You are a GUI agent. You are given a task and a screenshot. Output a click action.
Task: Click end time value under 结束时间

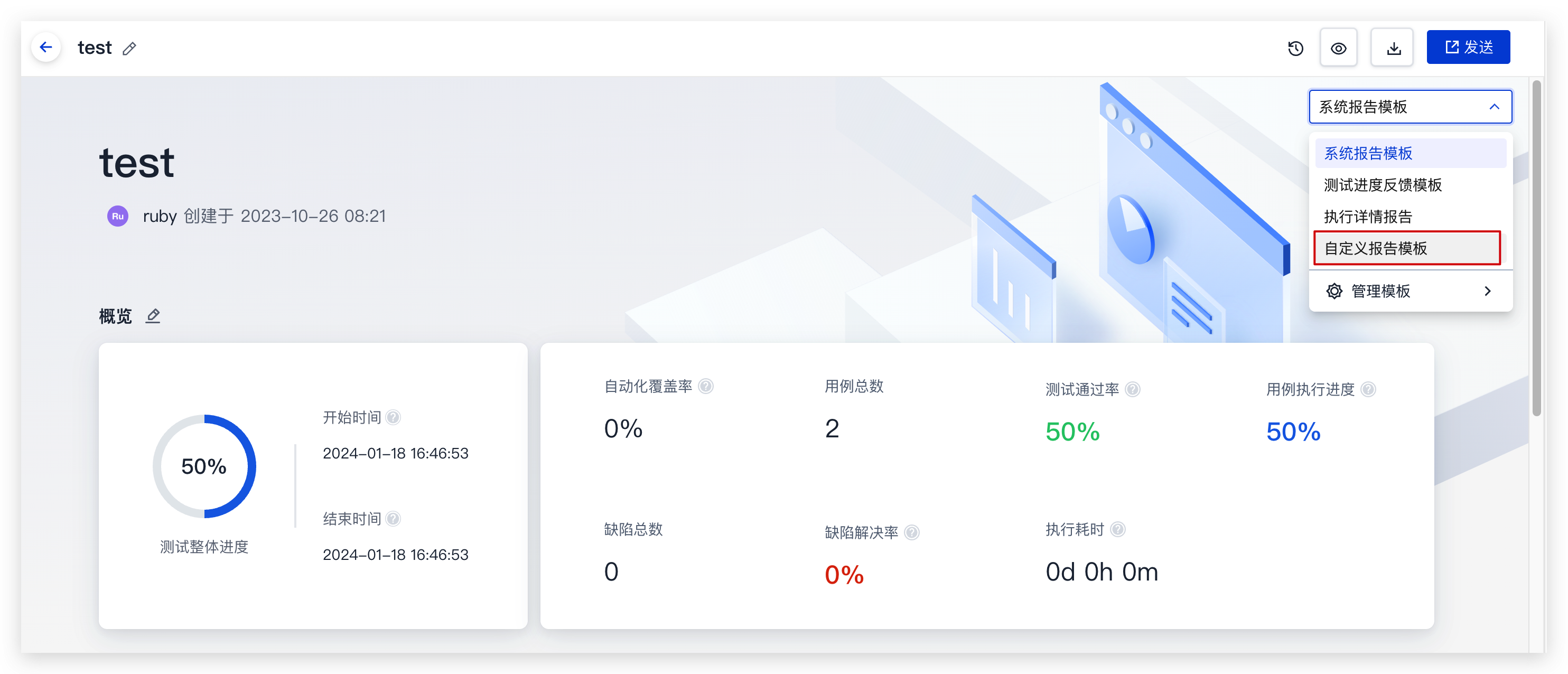click(x=395, y=554)
